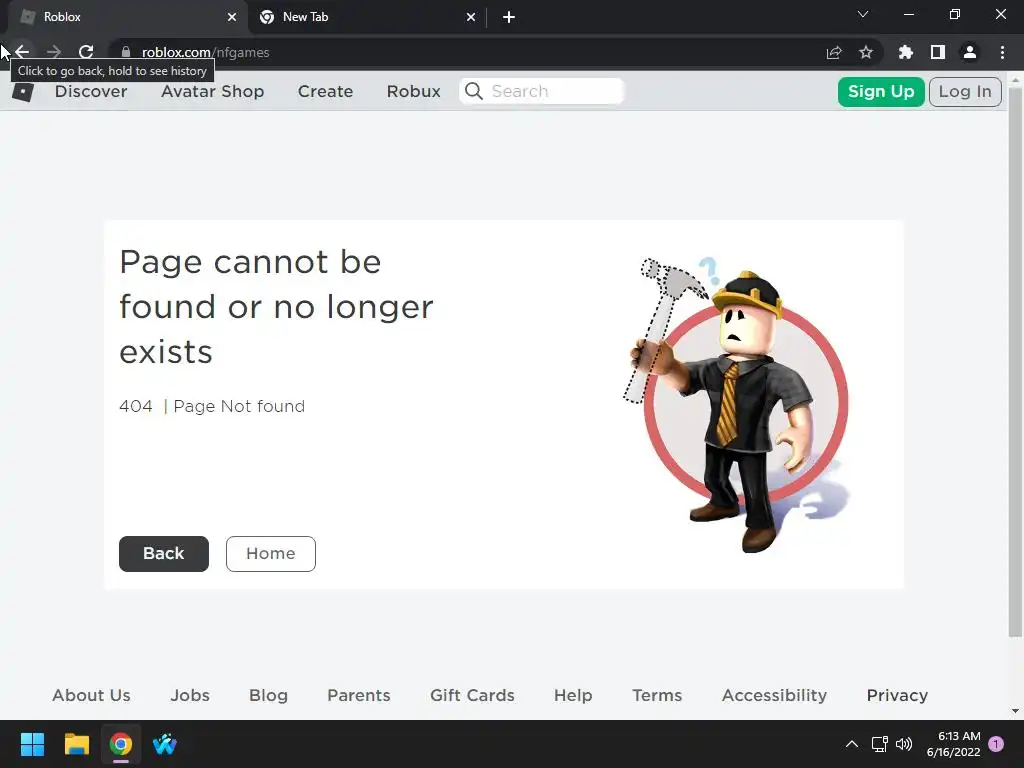Click the green Sign Up button
This screenshot has width=1024, height=768.
[x=881, y=91]
